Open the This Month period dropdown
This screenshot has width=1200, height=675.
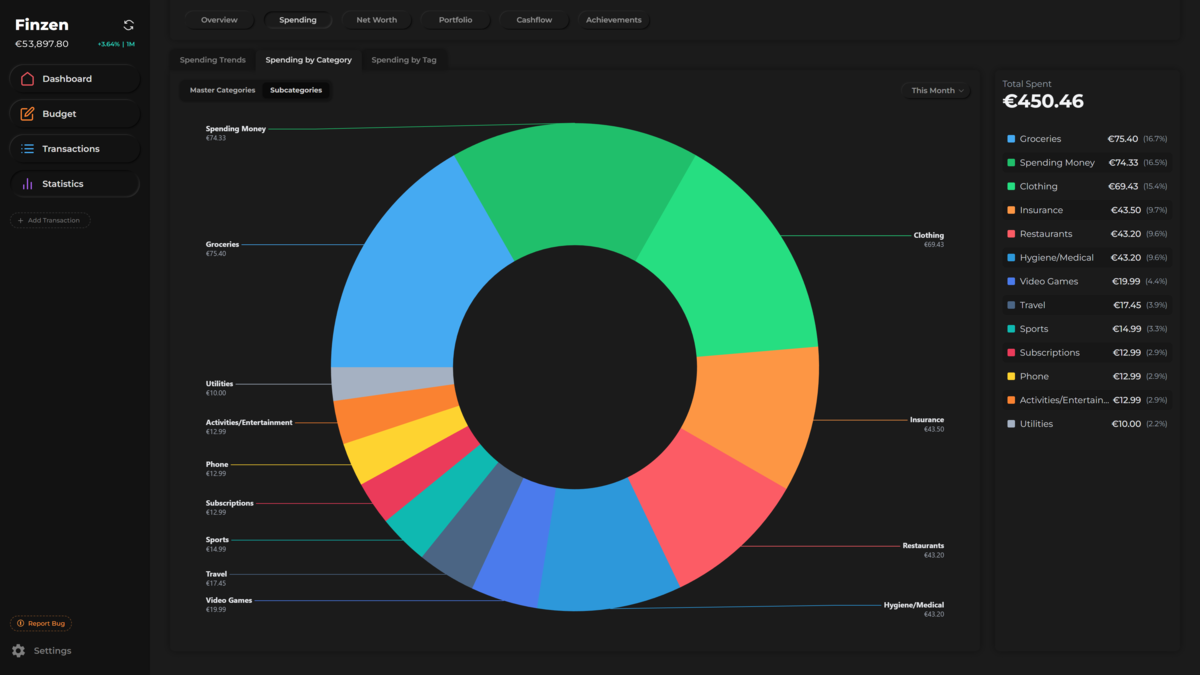point(937,91)
